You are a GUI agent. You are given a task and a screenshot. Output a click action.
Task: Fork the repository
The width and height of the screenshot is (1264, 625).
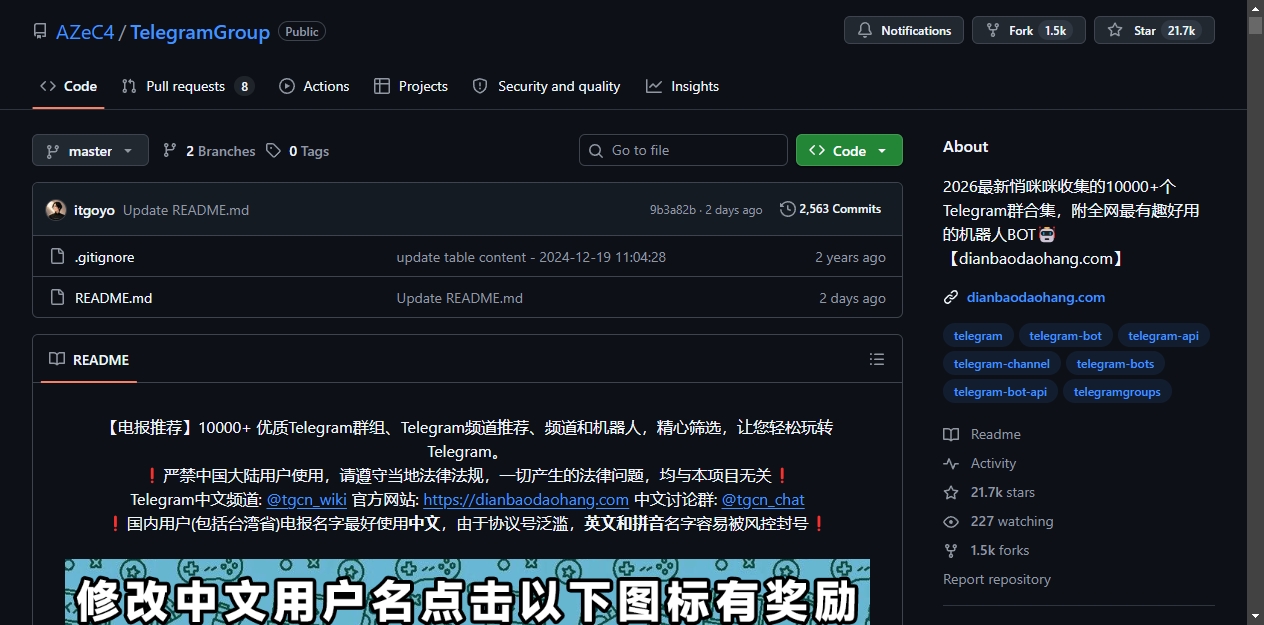pos(1029,30)
